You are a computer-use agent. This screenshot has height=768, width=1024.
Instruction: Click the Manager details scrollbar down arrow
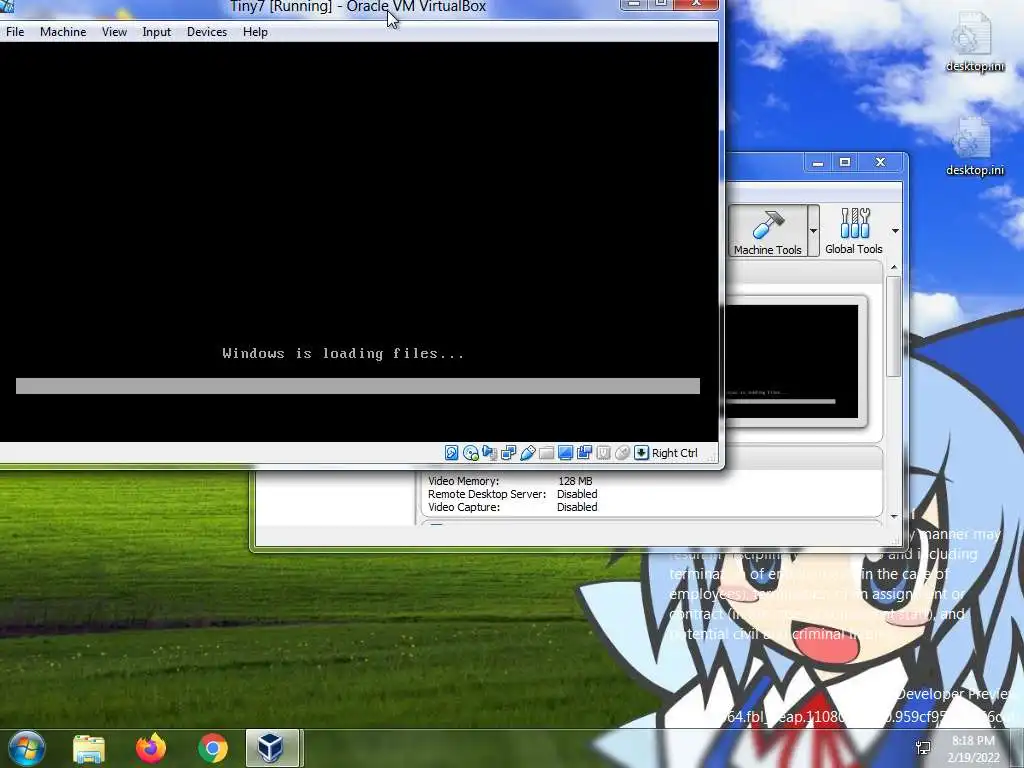[x=894, y=517]
